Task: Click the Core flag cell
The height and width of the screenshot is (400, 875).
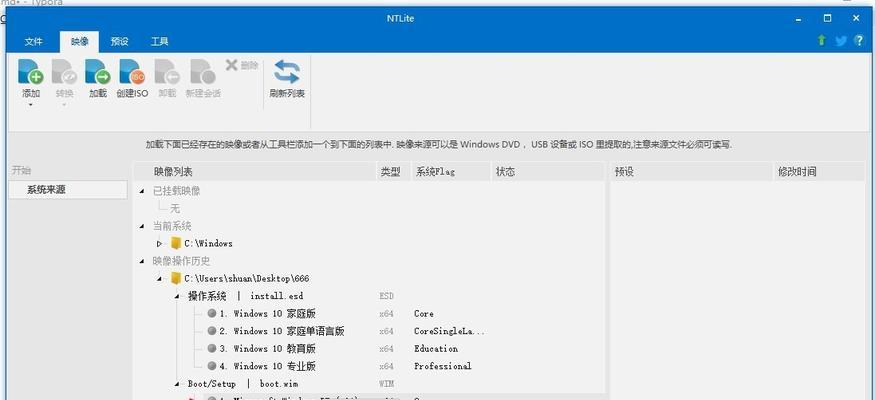Action: (x=424, y=314)
